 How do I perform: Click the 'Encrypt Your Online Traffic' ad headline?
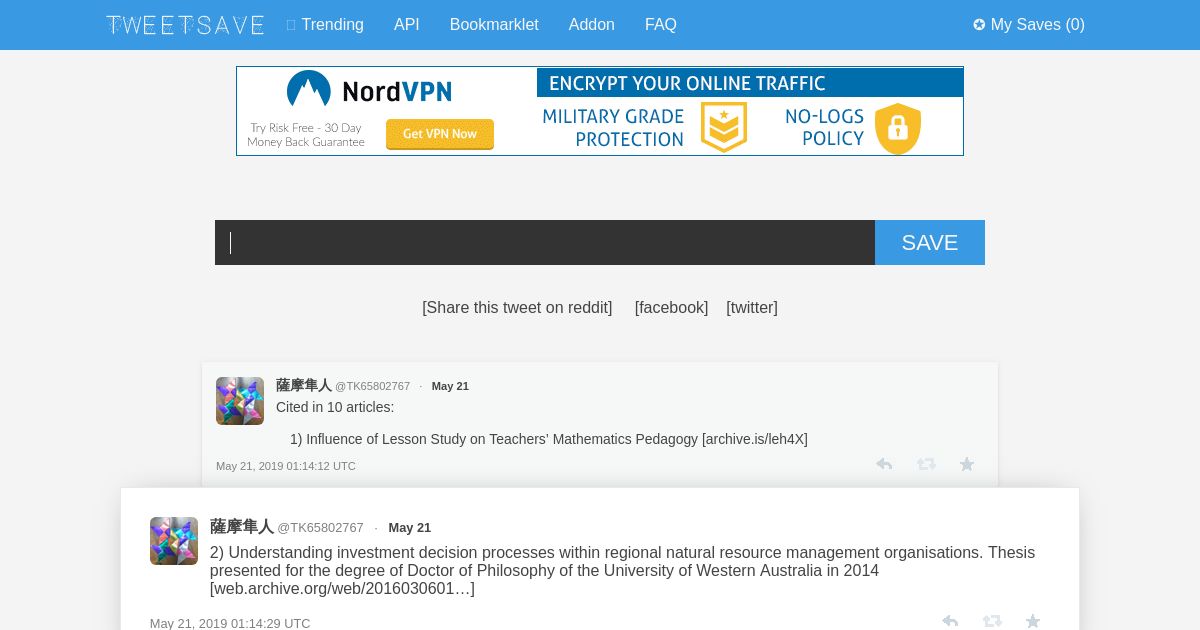(x=687, y=83)
